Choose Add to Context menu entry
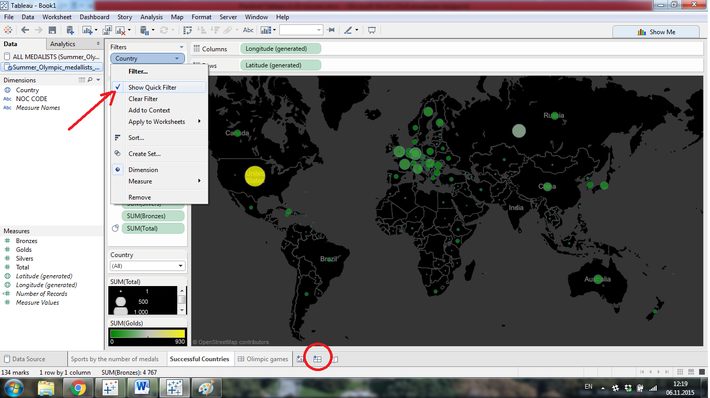The height and width of the screenshot is (398, 710). (x=149, y=110)
